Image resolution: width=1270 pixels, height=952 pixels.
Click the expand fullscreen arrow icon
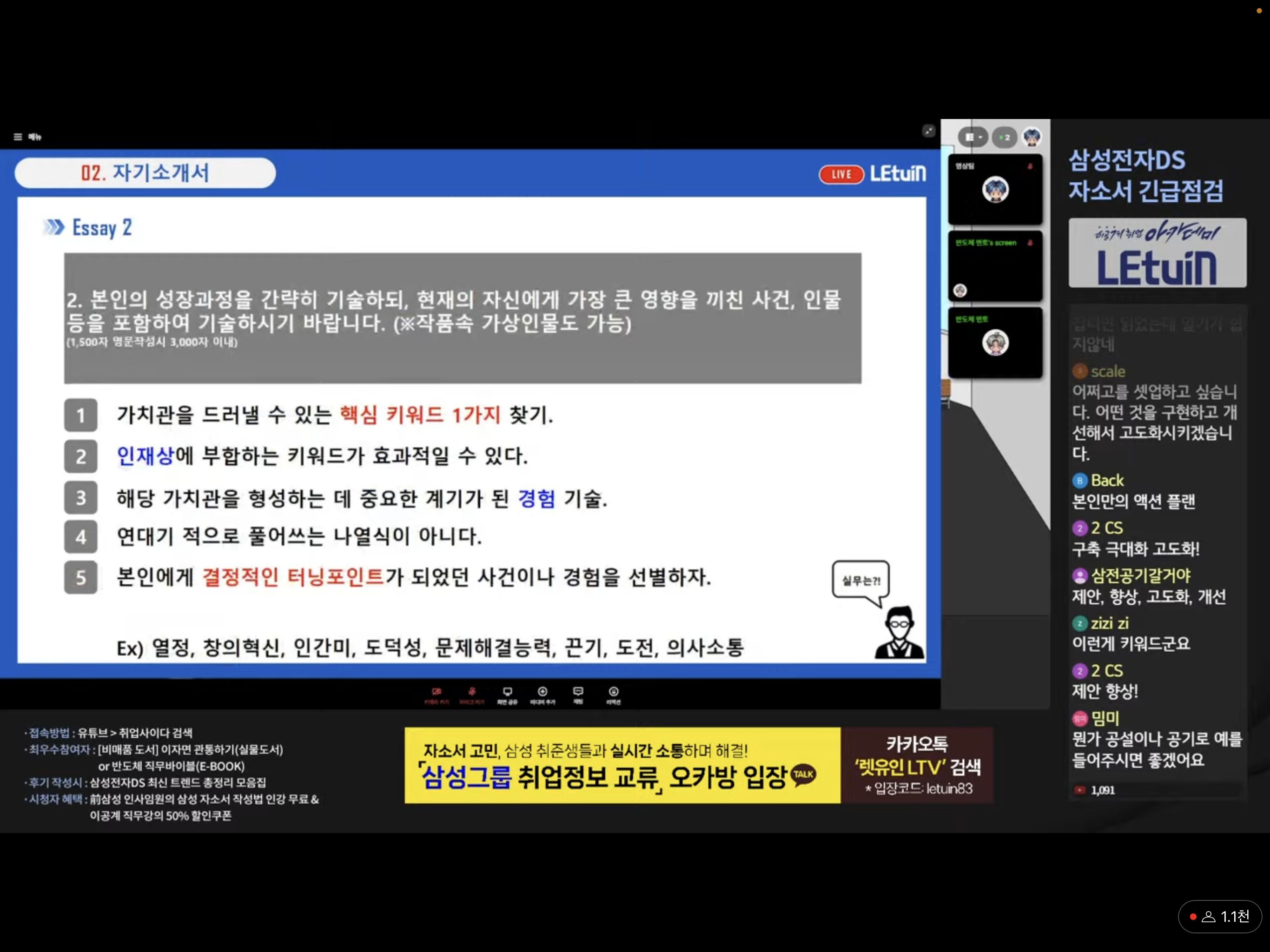(928, 131)
